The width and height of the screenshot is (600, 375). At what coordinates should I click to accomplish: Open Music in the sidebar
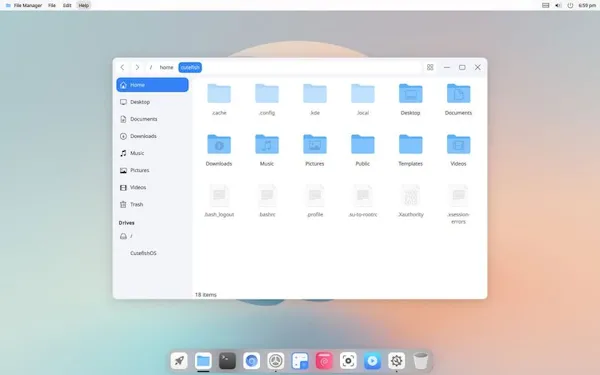(x=152, y=153)
